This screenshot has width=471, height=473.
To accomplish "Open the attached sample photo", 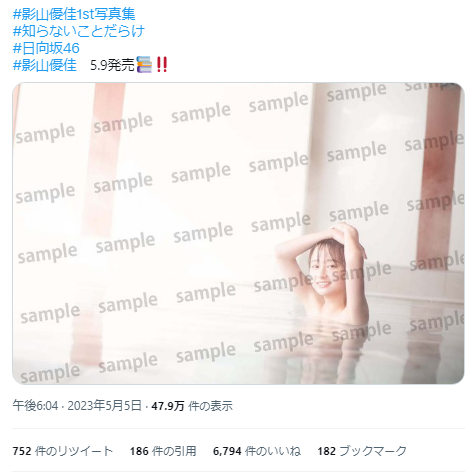I will [x=238, y=233].
